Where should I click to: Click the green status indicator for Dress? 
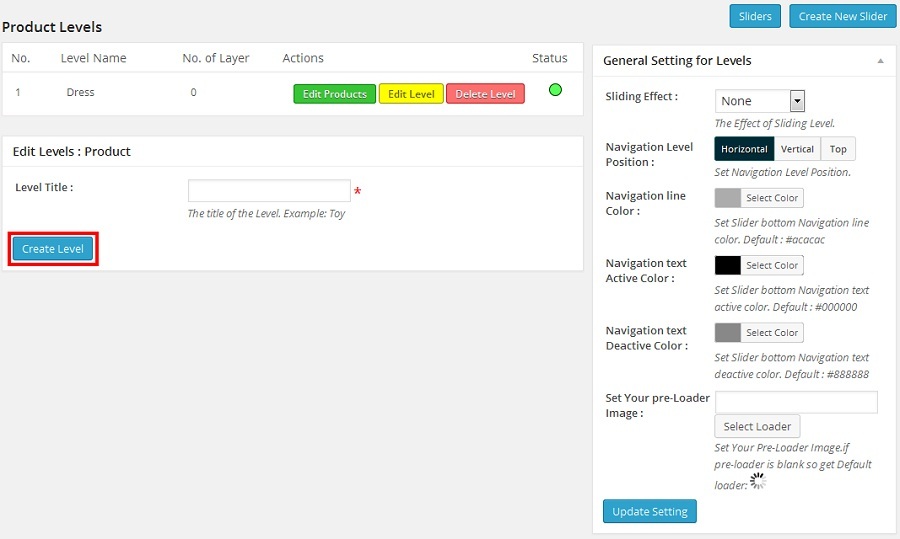coord(555,90)
